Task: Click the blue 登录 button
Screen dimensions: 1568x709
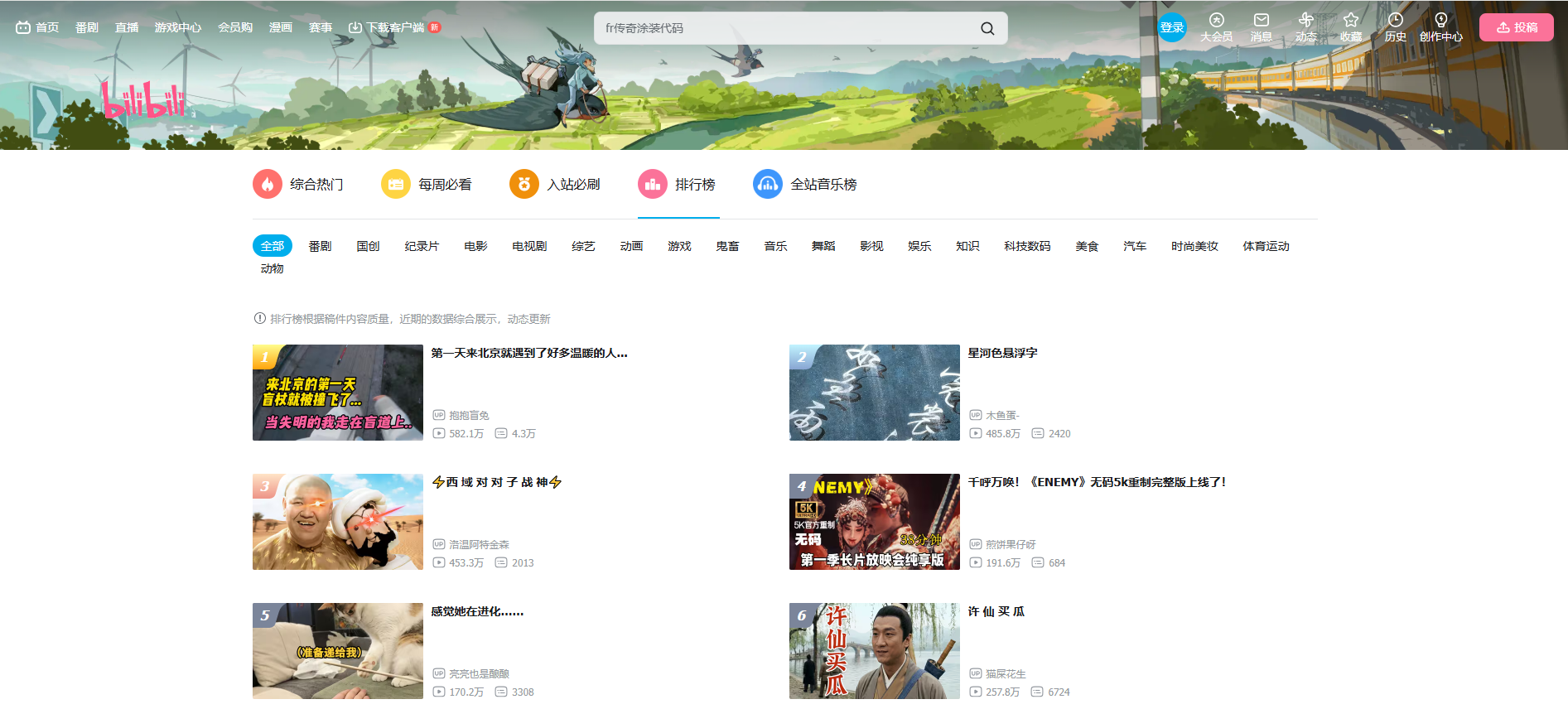Action: tap(1172, 27)
